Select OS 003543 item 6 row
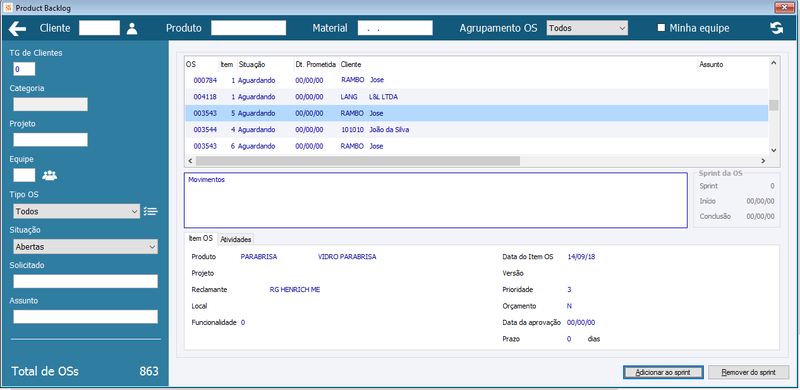Image resolution: width=800 pixels, height=390 pixels. tap(477, 146)
